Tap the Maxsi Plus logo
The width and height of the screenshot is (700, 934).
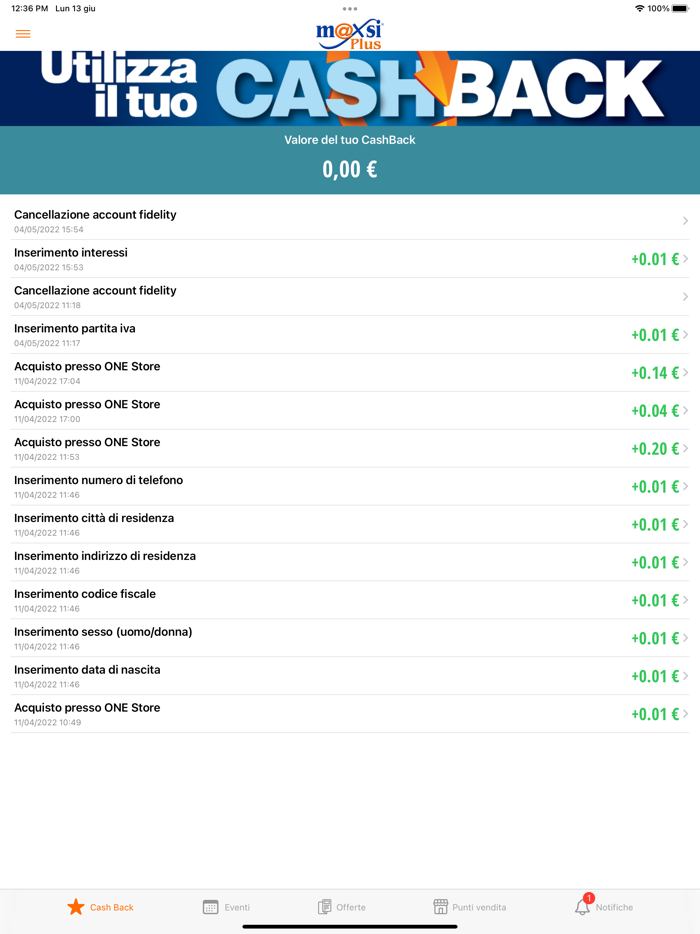pyautogui.click(x=350, y=35)
